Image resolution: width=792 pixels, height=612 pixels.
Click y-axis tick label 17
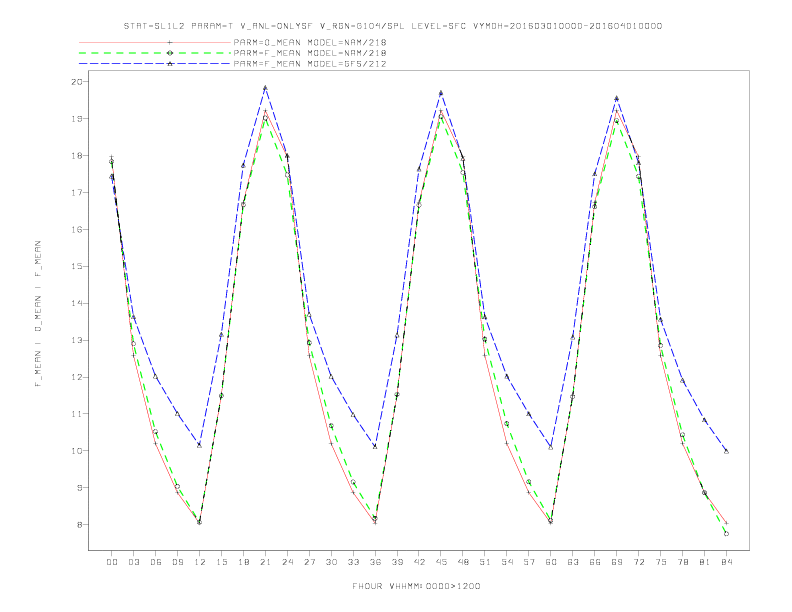point(78,192)
